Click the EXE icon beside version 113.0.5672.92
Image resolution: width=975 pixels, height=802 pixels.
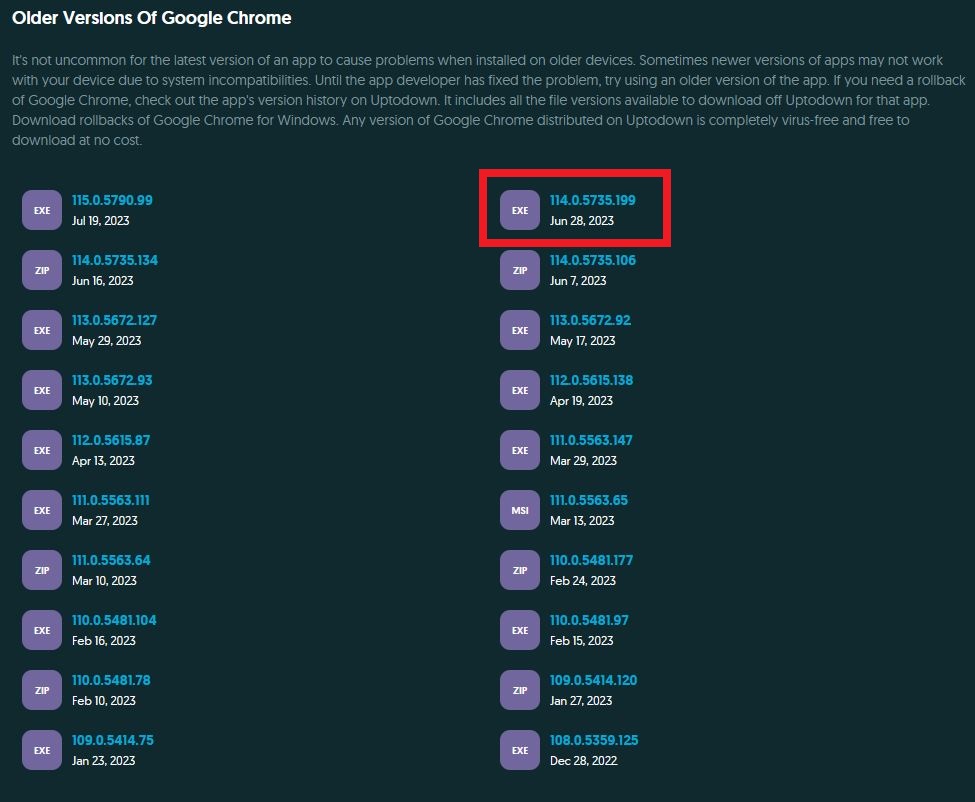[520, 330]
